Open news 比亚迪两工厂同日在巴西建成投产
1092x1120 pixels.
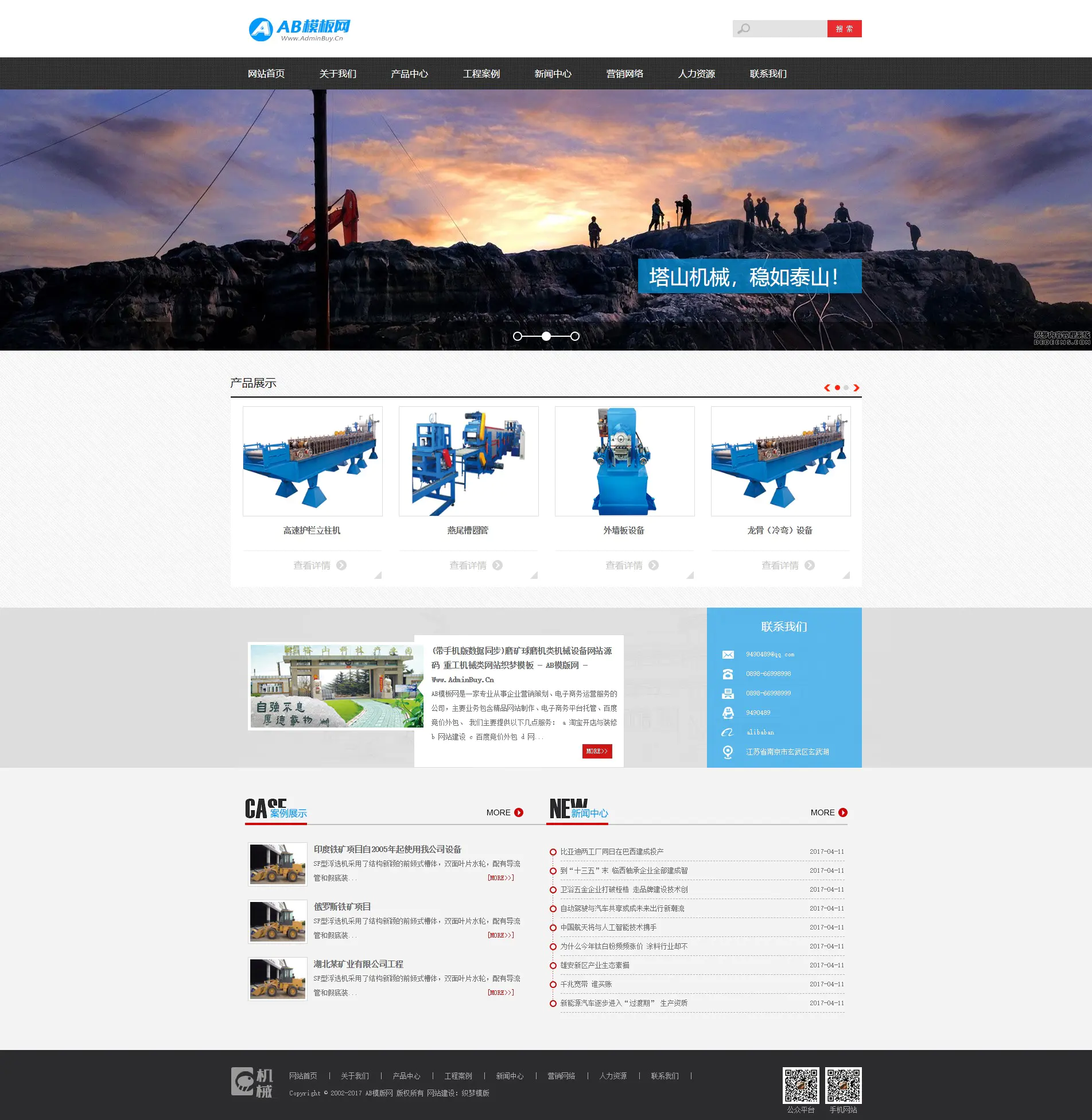point(612,851)
